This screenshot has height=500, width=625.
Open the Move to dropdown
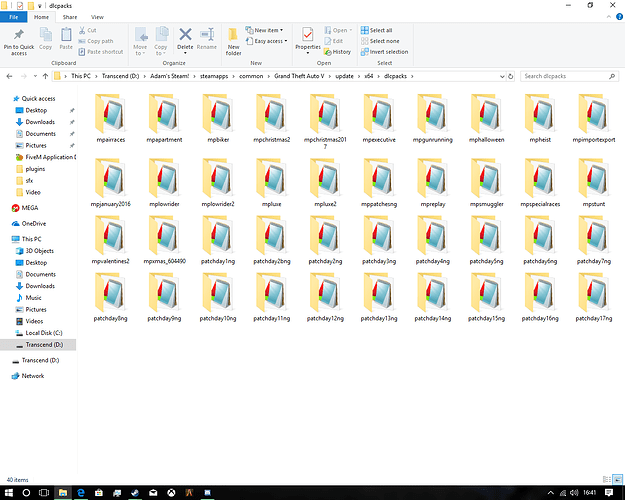(140, 41)
